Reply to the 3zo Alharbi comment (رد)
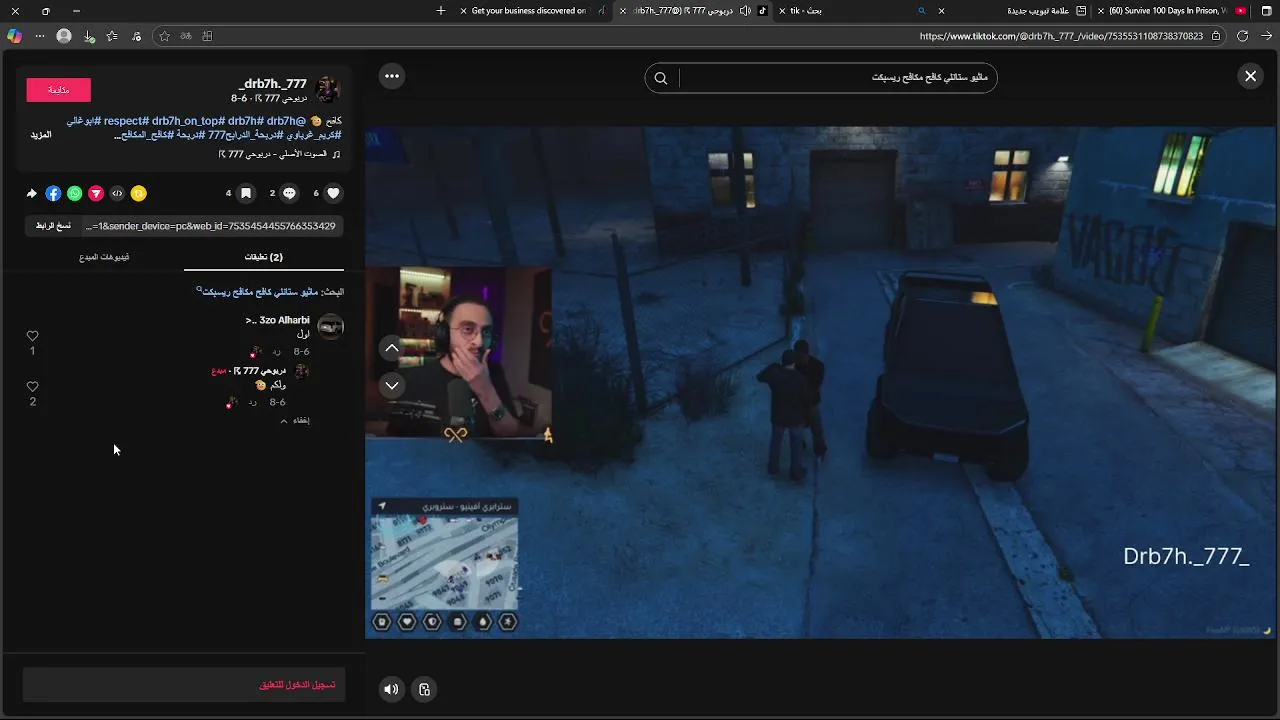This screenshot has height=720, width=1280. tap(277, 352)
